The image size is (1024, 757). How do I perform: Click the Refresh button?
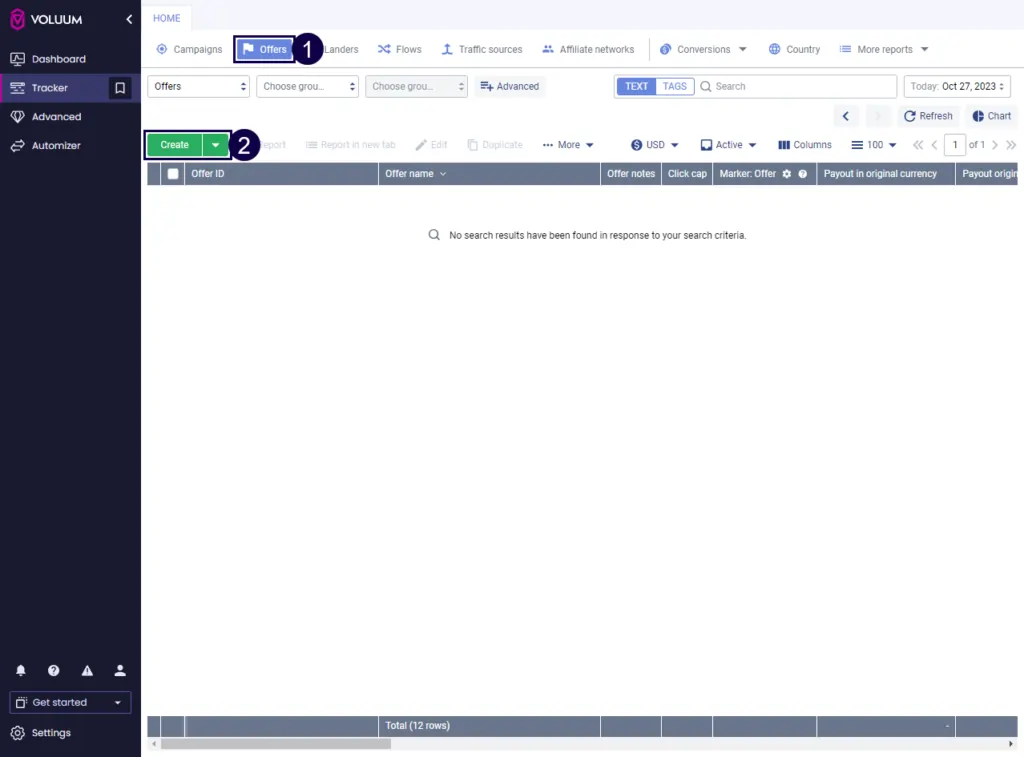(928, 115)
